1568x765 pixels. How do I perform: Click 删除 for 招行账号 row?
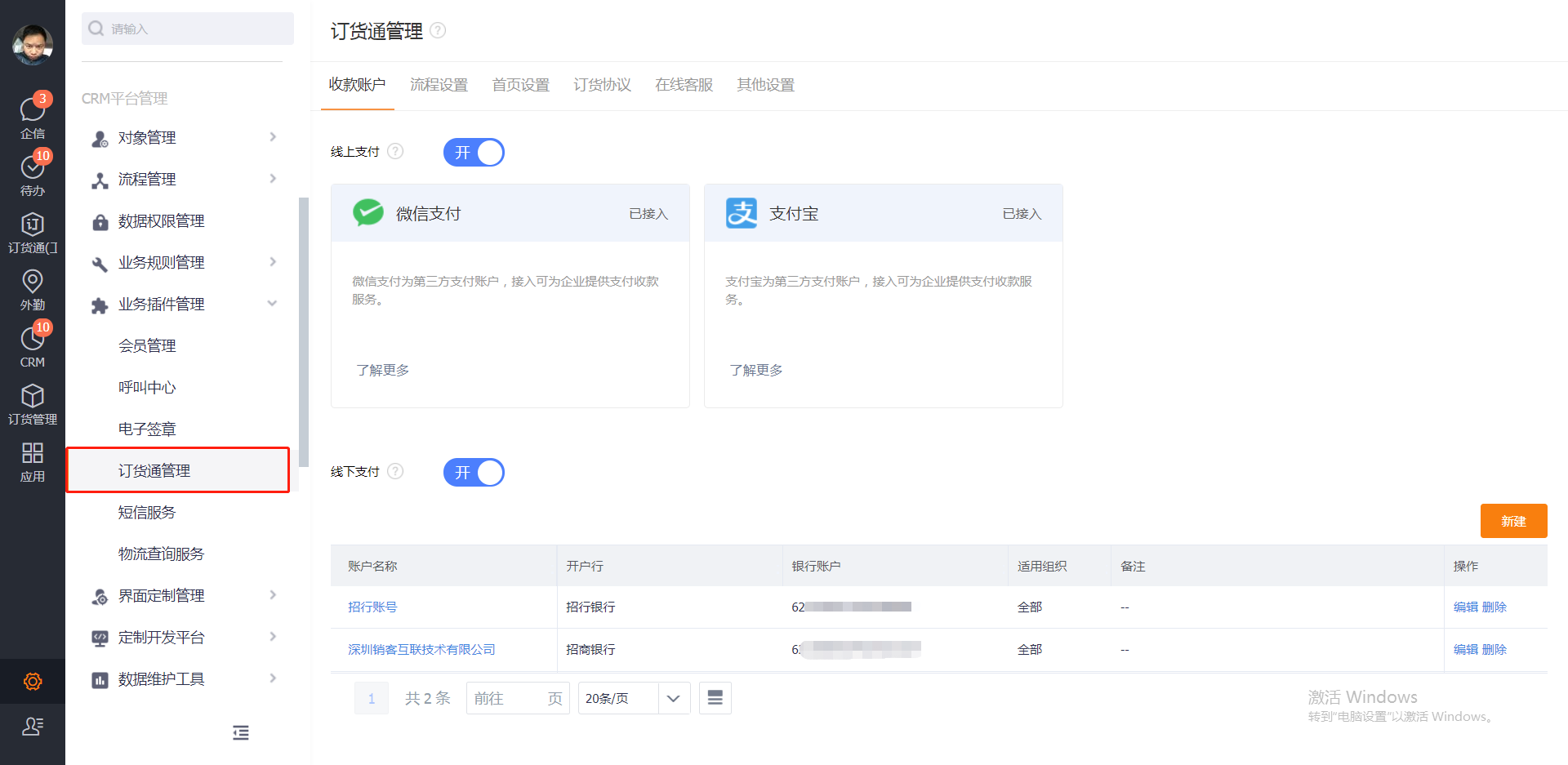tap(1494, 607)
